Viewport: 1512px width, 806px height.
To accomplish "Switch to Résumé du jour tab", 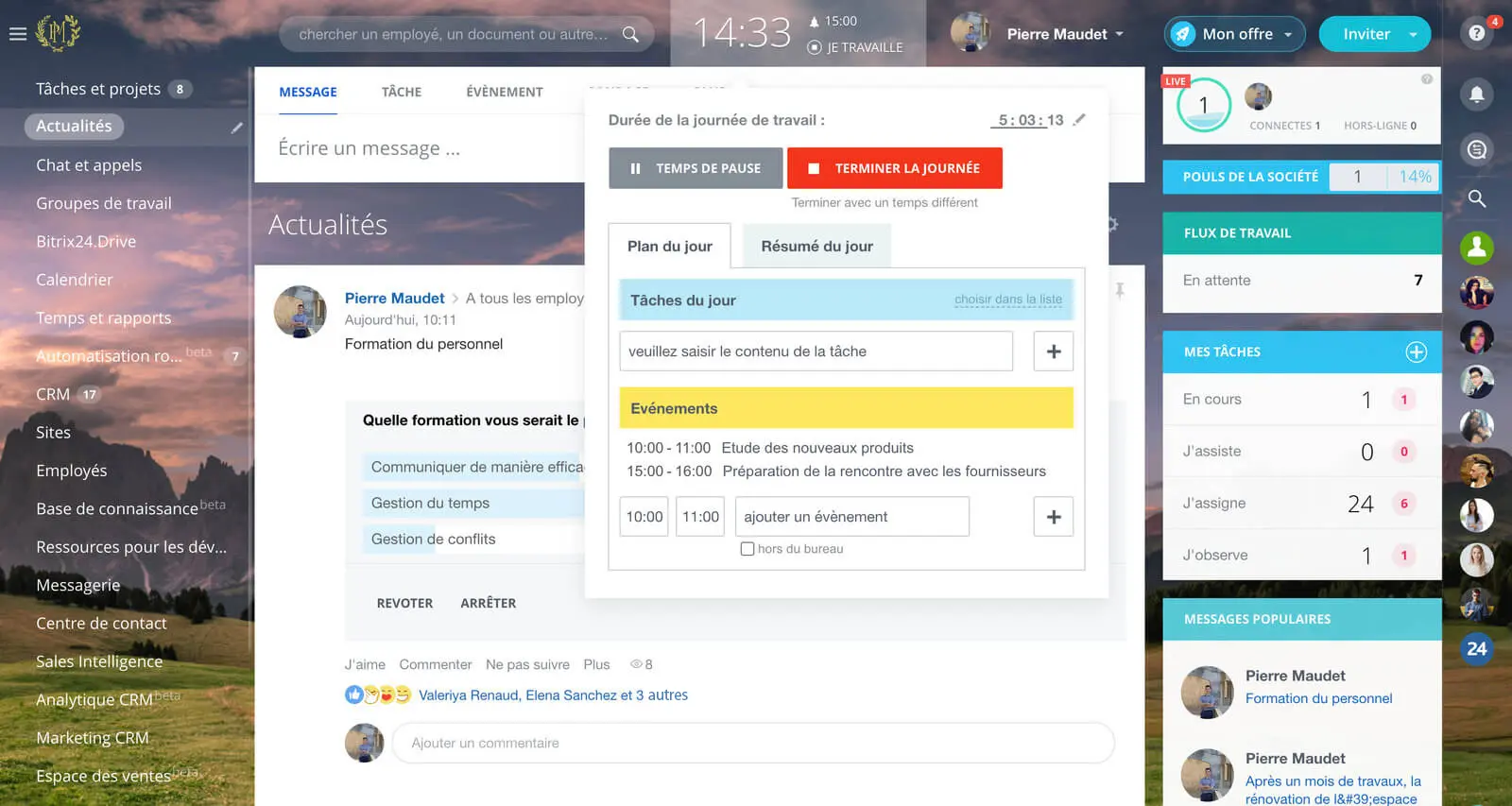I will point(816,246).
